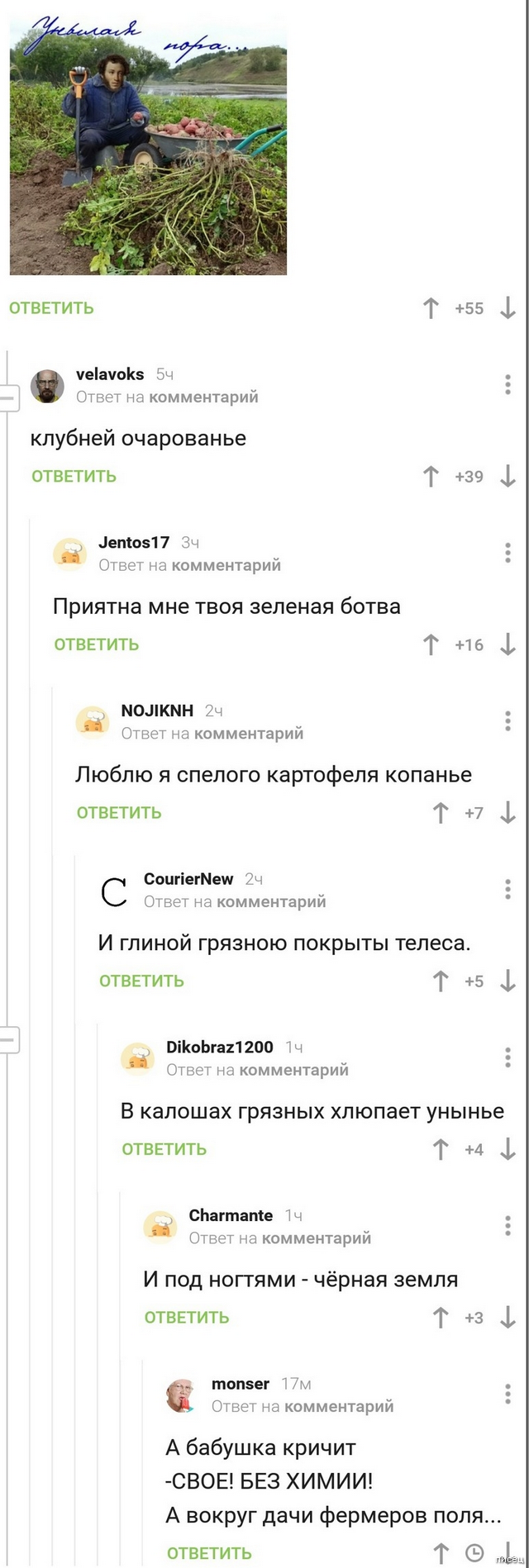This screenshot has height=1568, width=529.
Task: Collapse the thread branch near Dikobraz1200
Action: pyautogui.click(x=8, y=1039)
